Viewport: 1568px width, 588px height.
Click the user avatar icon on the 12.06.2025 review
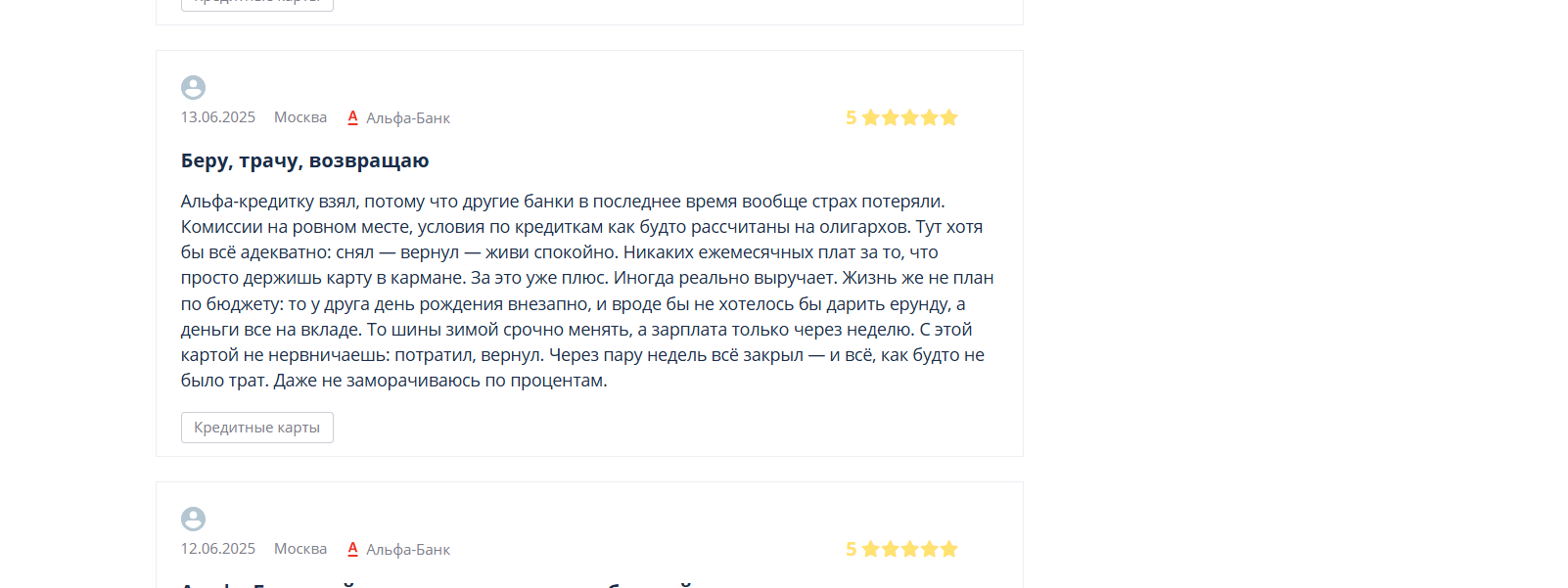(x=193, y=519)
